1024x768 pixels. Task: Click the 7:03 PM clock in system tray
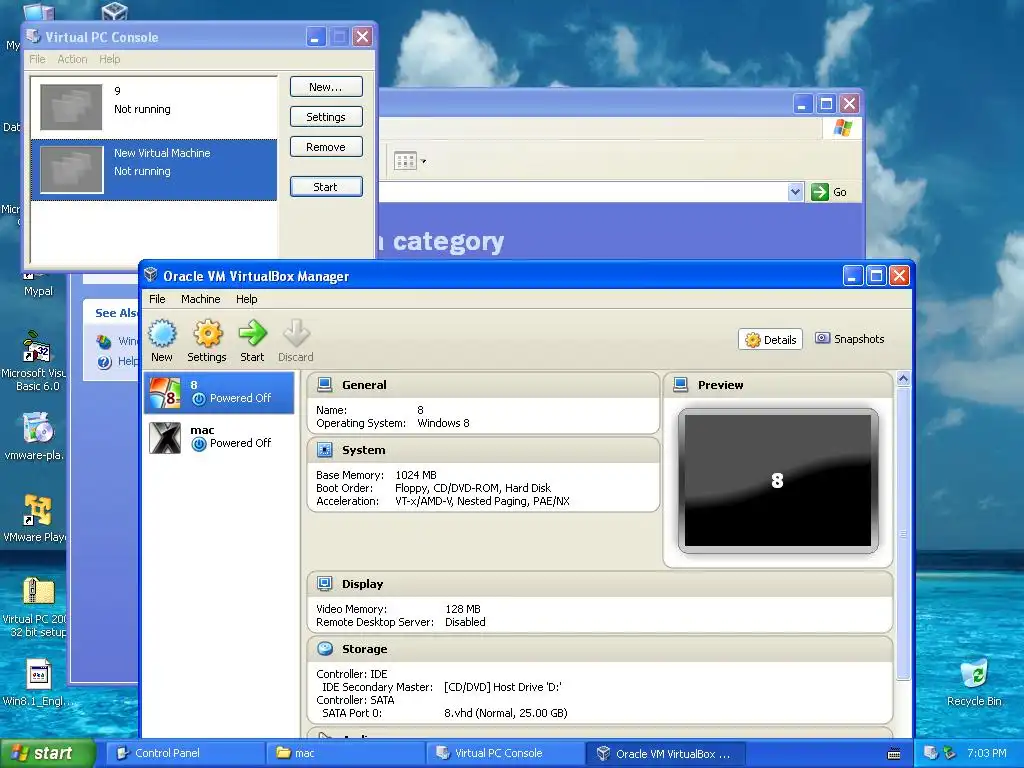coord(987,754)
